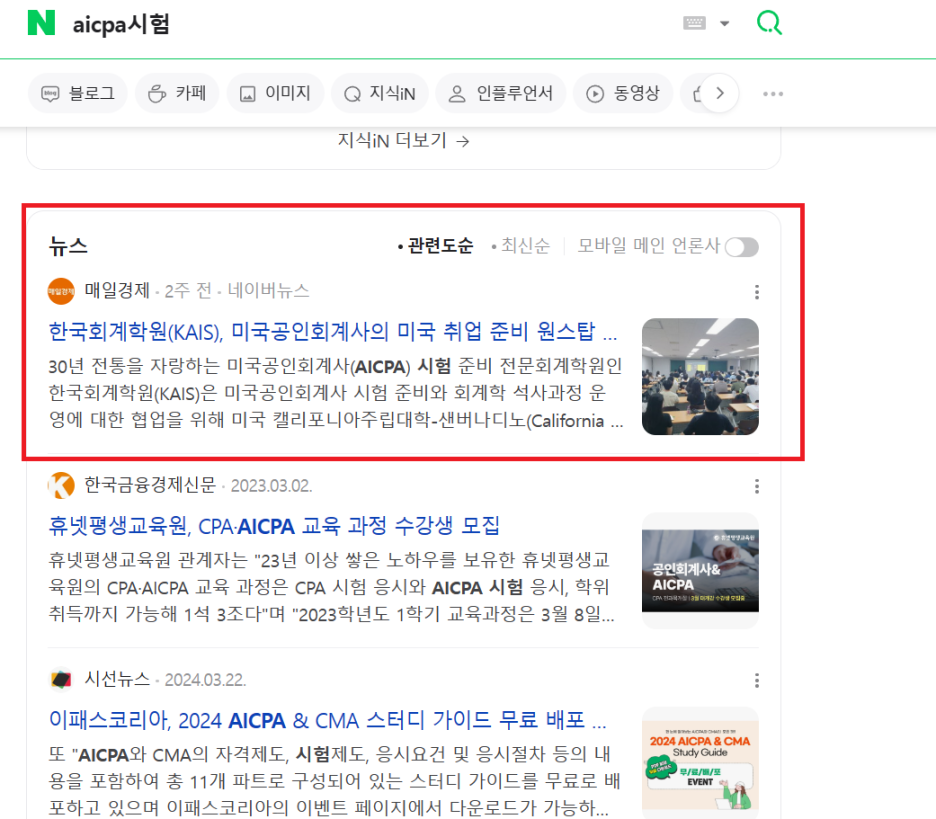Viewport: 936px width, 819px height.
Task: Switch to the 지식iN tab
Action: click(380, 93)
